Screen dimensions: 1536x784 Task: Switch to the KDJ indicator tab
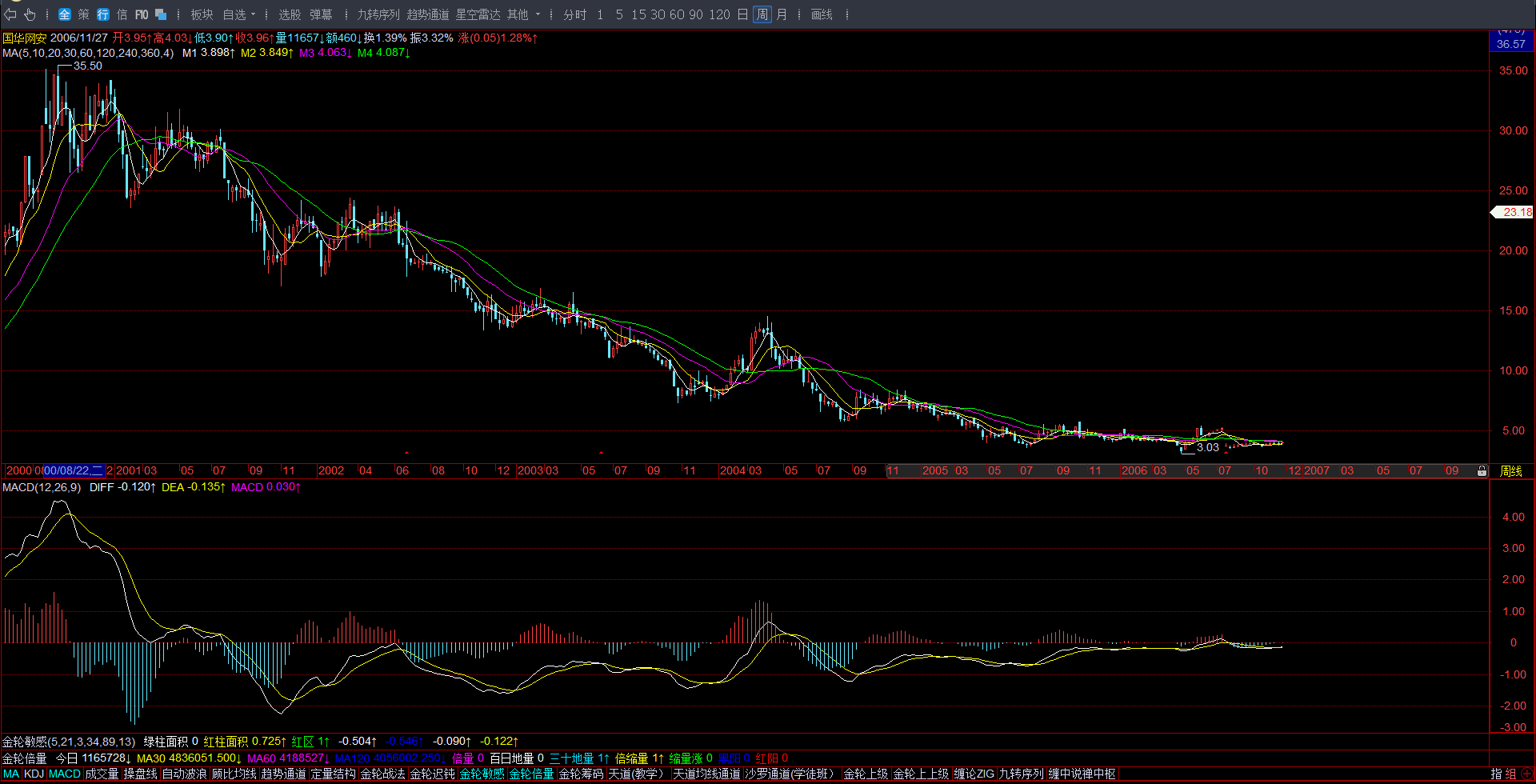pos(34,774)
